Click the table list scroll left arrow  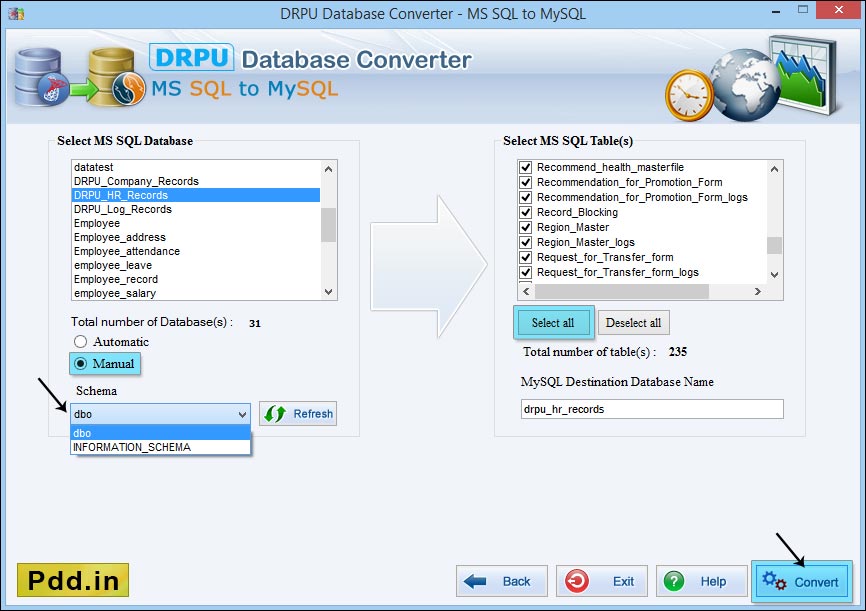click(x=526, y=291)
